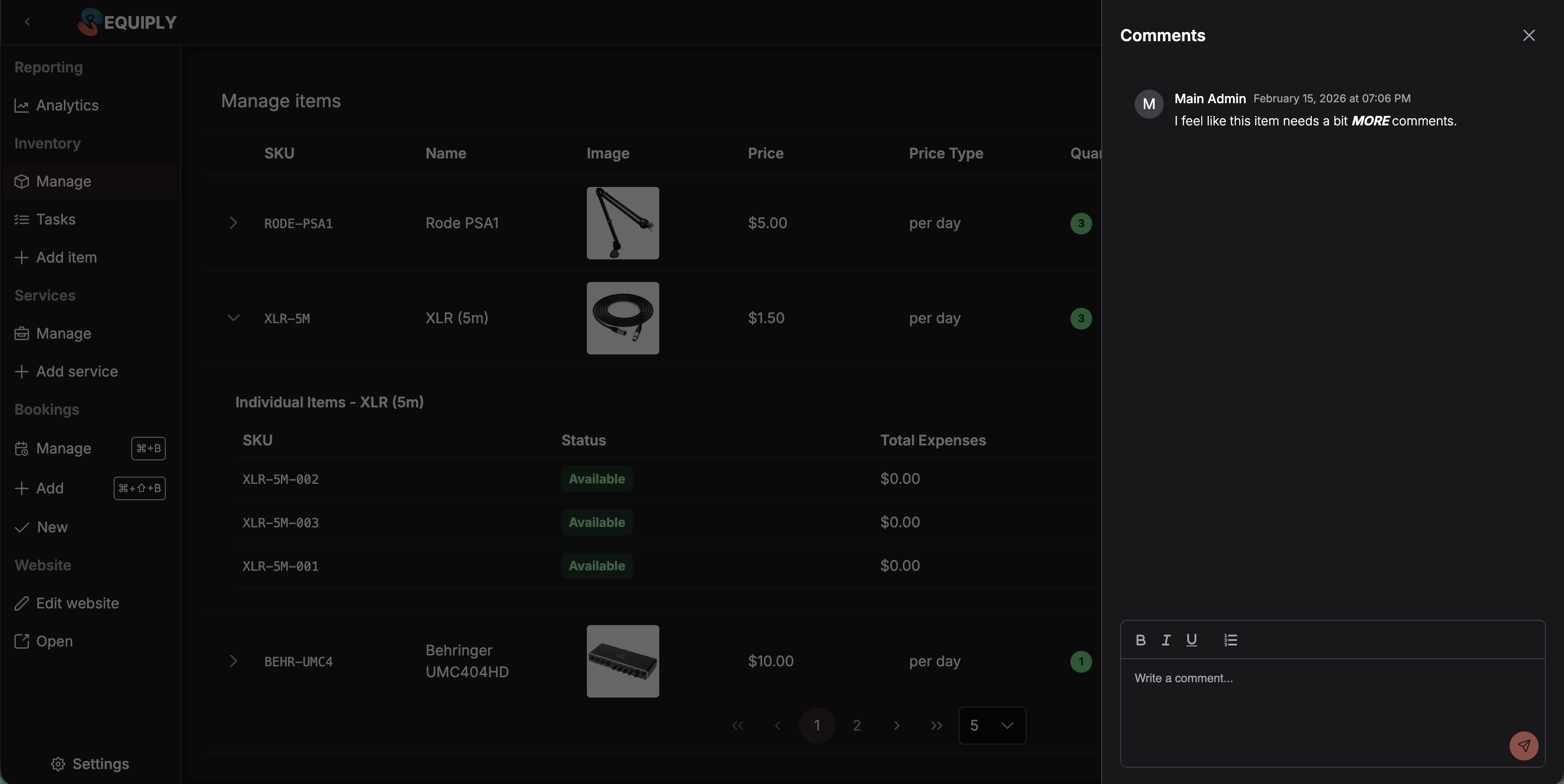This screenshot has height=784, width=1564.
Task: Toggle underline formatting in comment editor
Action: (x=1191, y=640)
